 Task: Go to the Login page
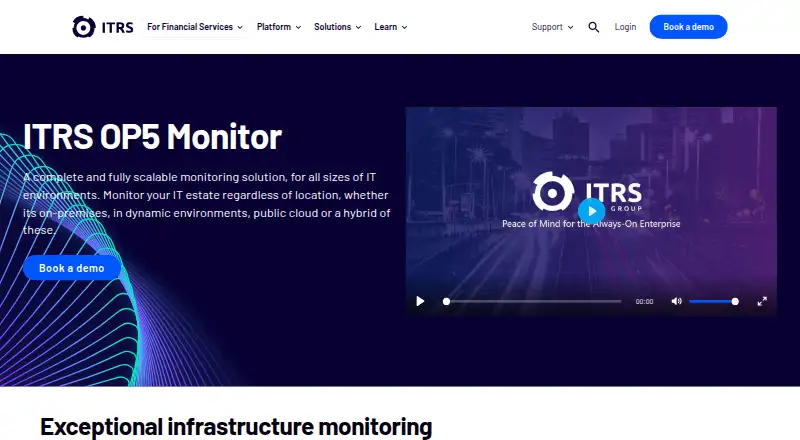coord(625,27)
